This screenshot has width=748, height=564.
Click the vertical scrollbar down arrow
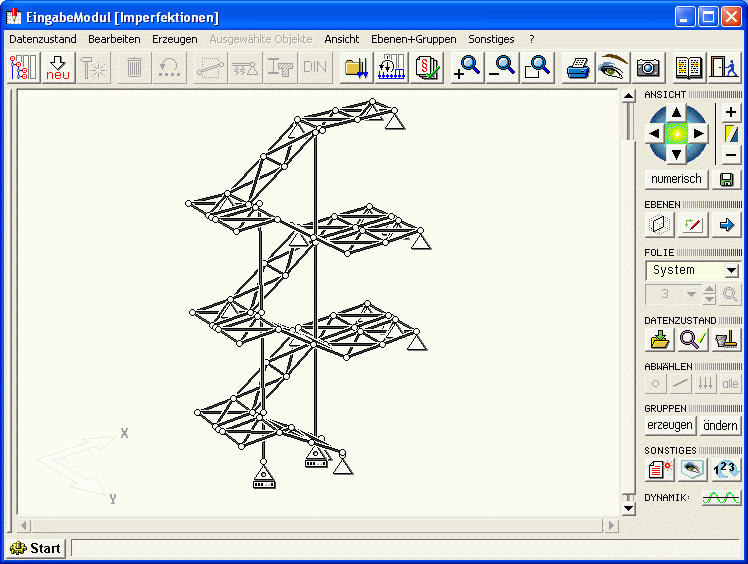point(628,508)
